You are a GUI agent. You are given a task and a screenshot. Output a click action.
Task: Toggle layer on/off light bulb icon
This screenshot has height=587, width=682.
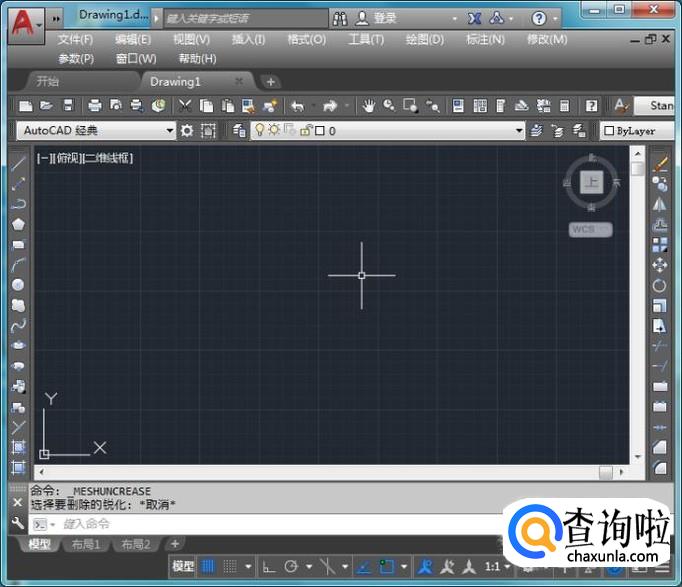pos(258,130)
